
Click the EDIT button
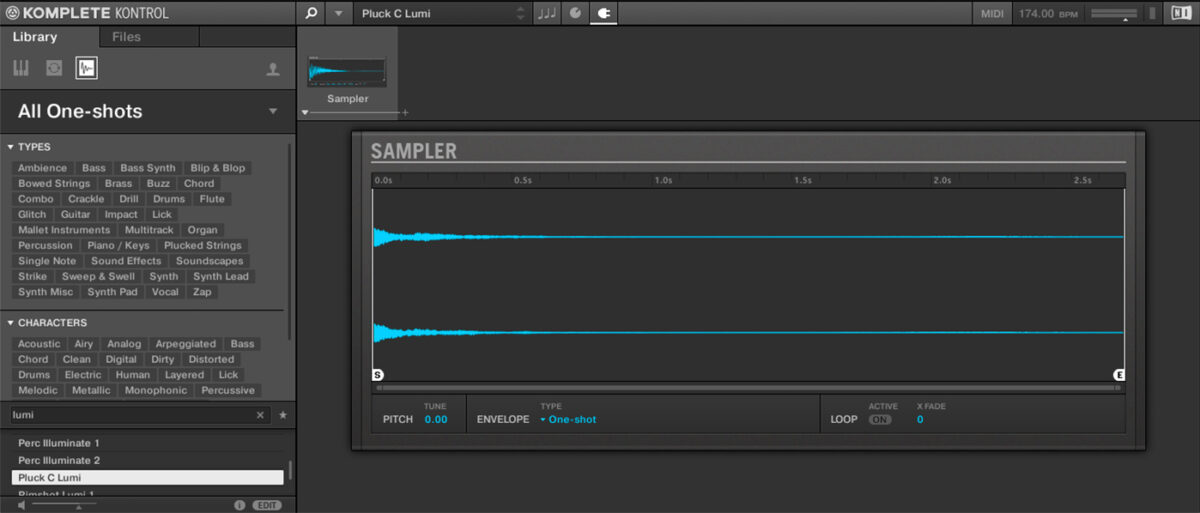267,505
